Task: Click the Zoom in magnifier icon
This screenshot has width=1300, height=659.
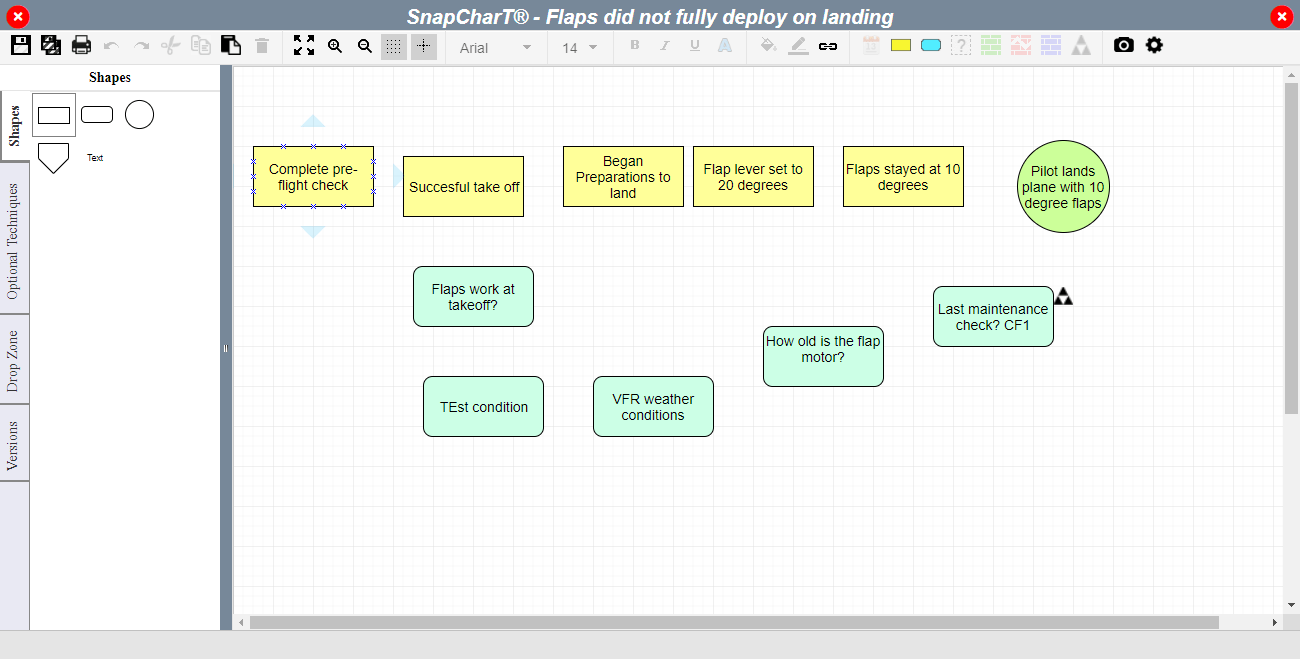Action: (x=335, y=46)
